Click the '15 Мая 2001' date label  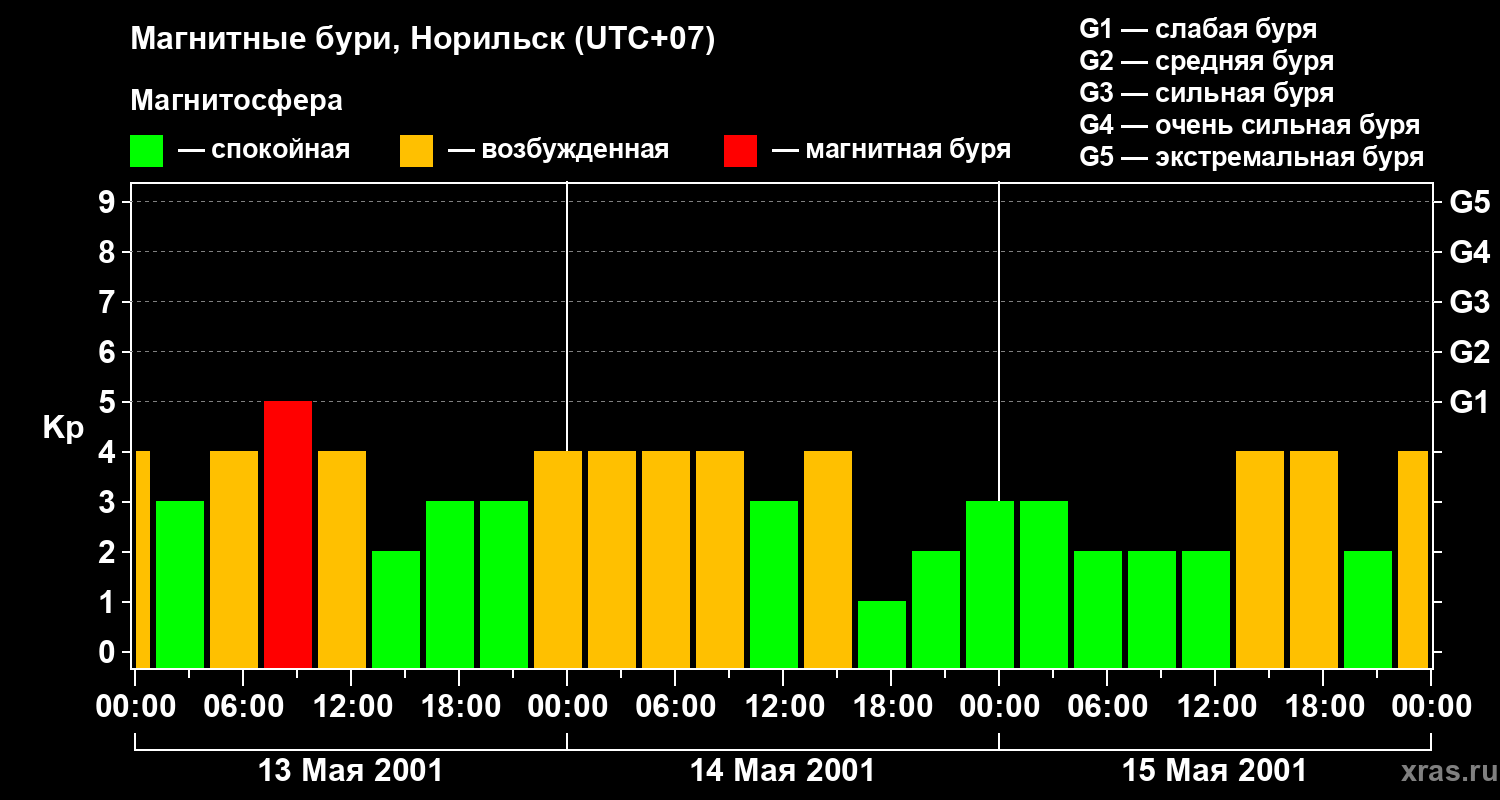point(1214,771)
